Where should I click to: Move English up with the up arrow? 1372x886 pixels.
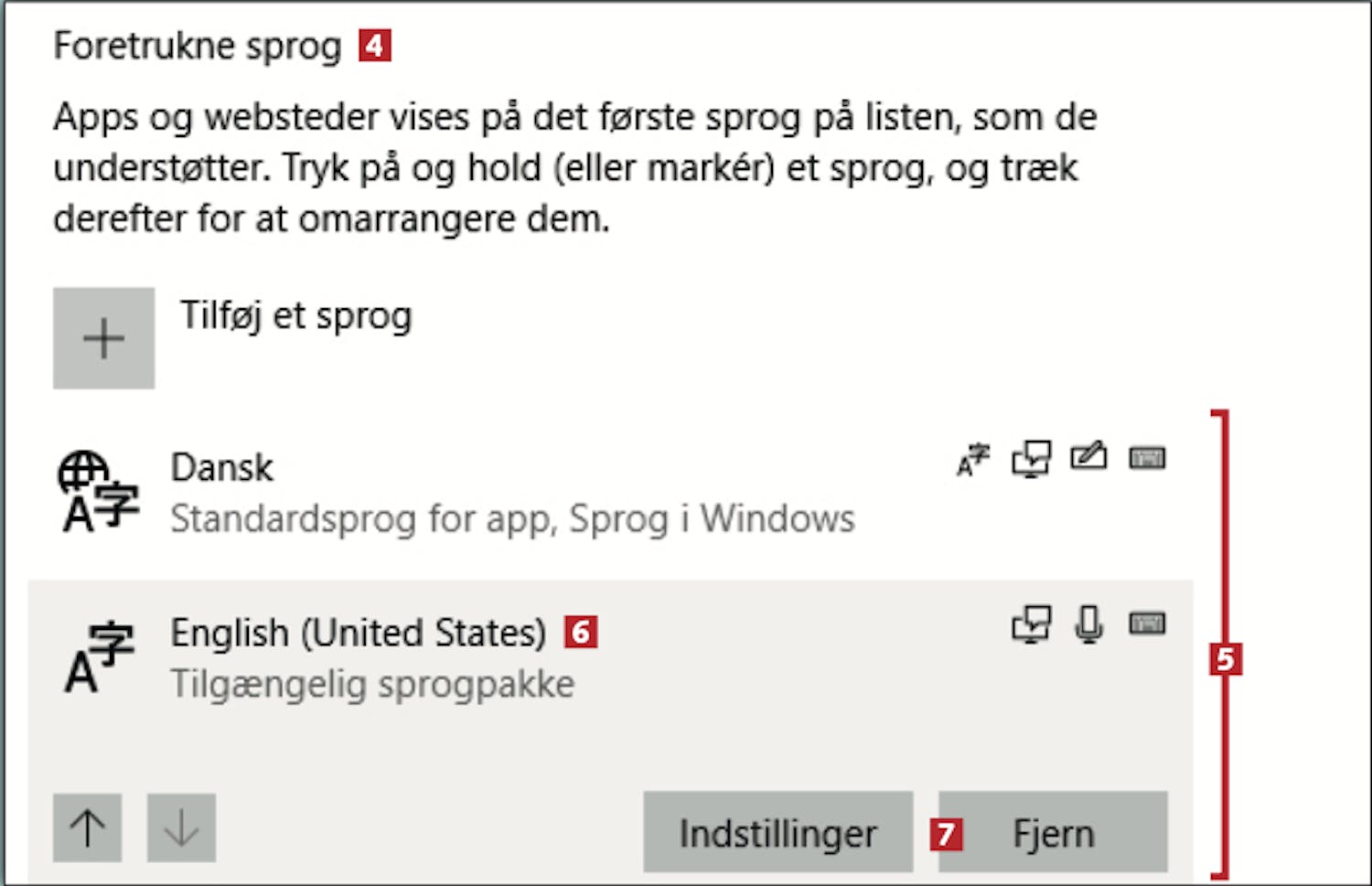click(x=88, y=828)
